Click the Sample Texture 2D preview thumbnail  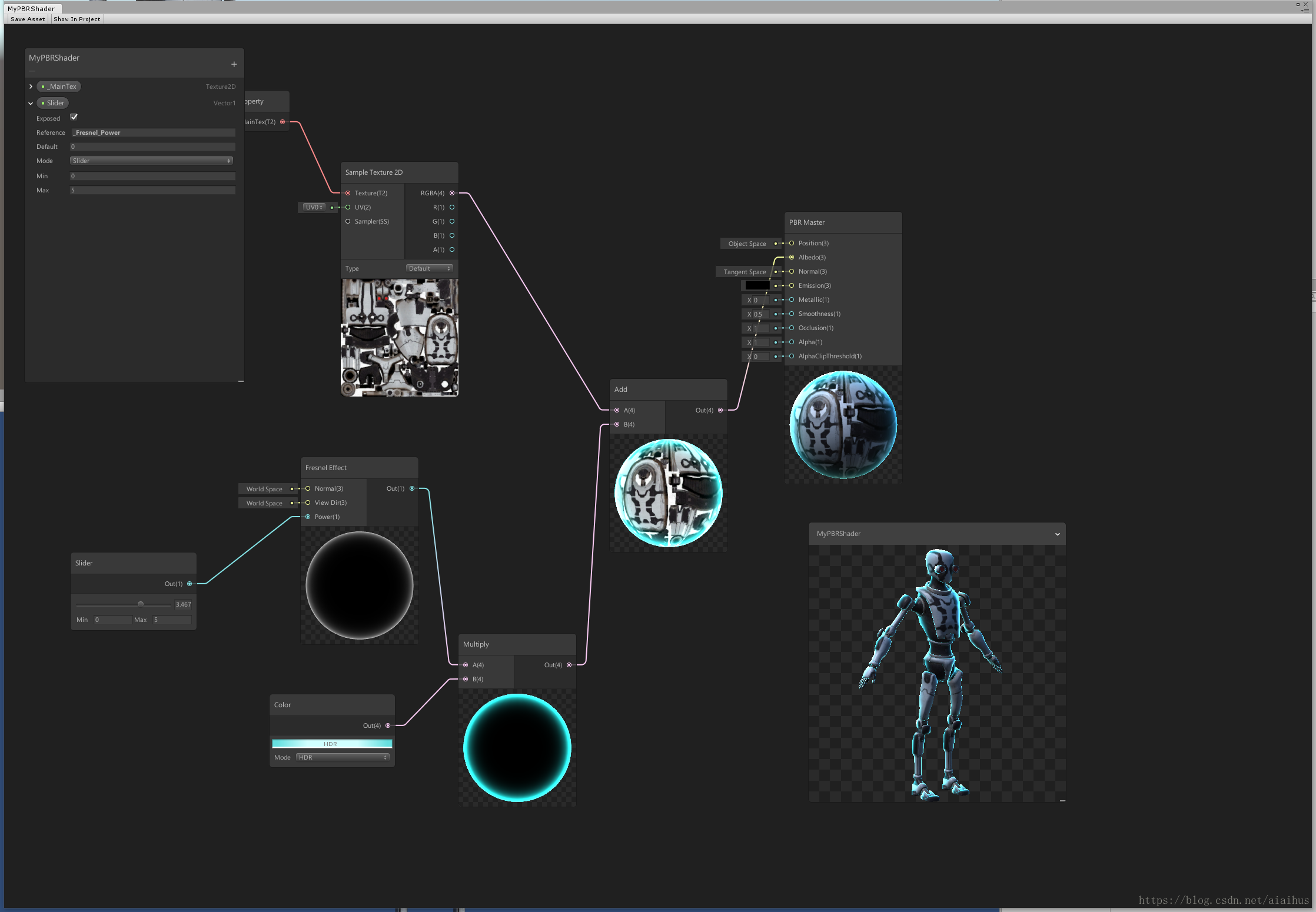point(400,337)
